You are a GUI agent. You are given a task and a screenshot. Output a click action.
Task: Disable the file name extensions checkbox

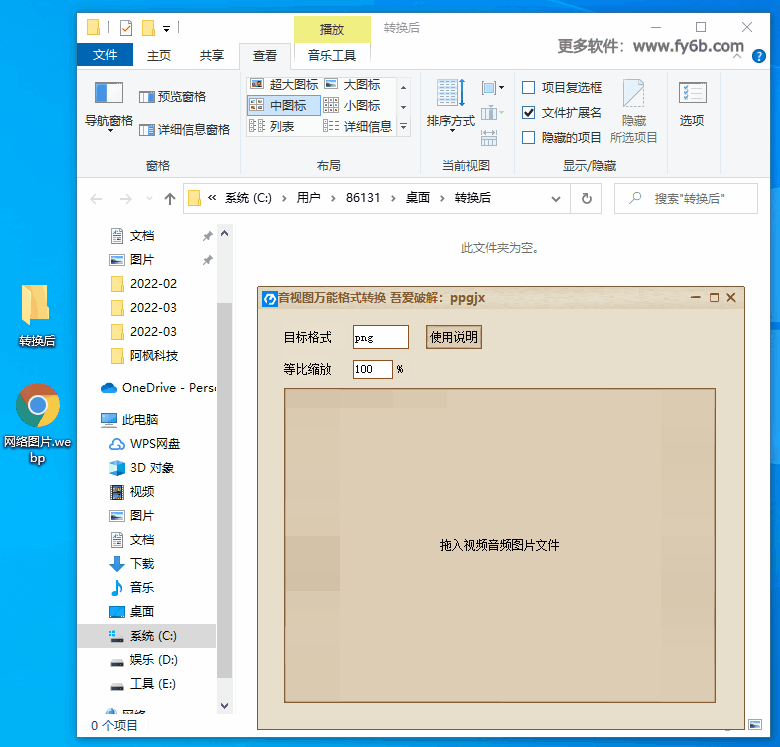[x=529, y=112]
